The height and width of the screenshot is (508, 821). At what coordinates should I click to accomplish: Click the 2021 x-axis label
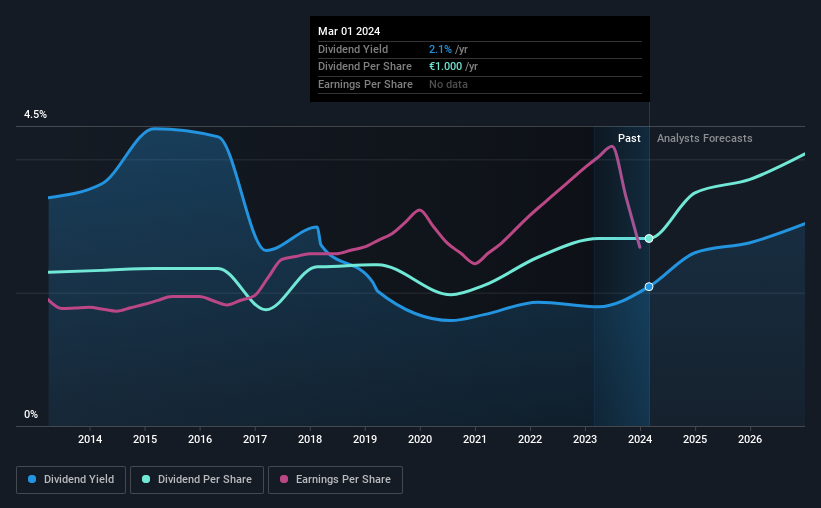tap(475, 439)
